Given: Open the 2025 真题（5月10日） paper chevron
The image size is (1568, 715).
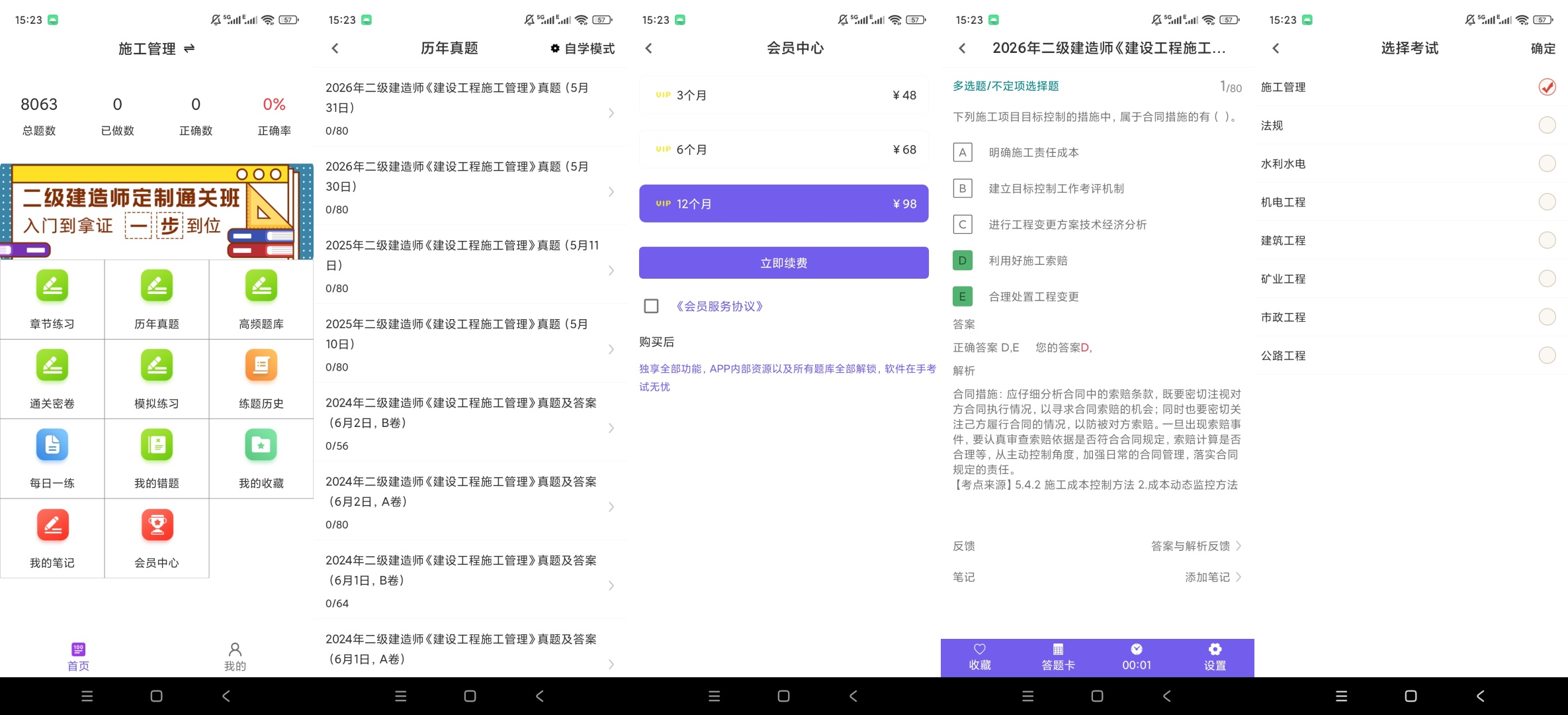Looking at the screenshot, I should point(611,350).
